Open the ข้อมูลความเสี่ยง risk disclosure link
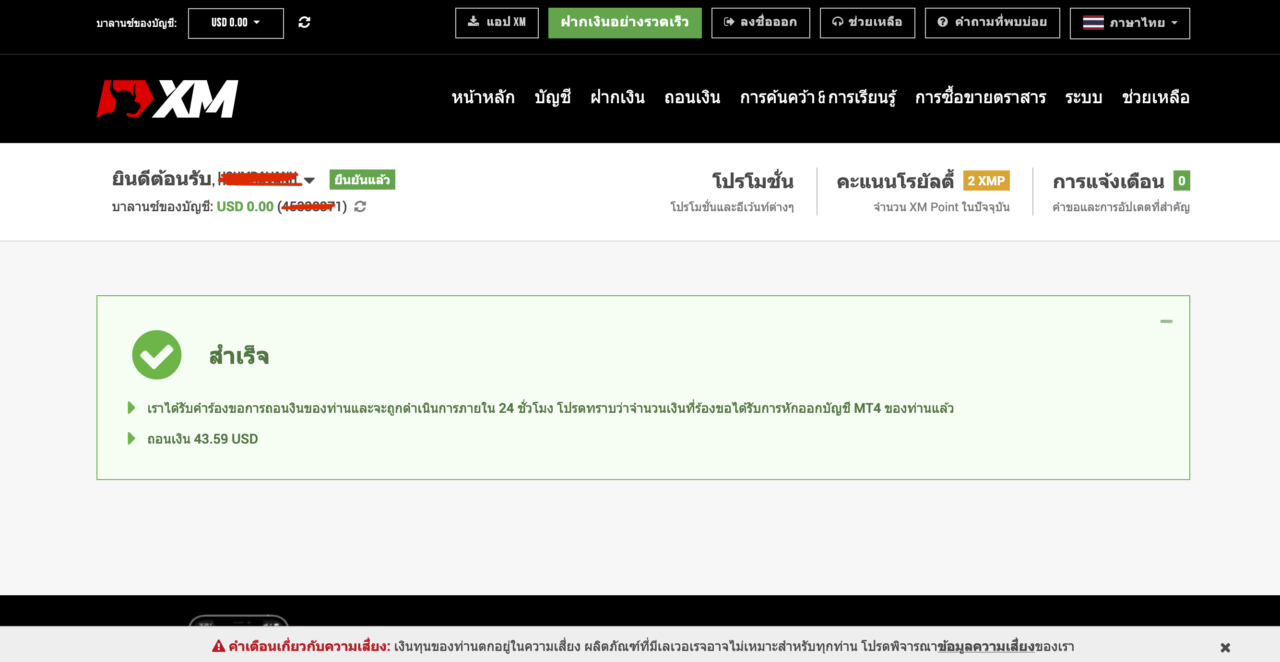Screen dimensions: 1280x662 pos(985,647)
